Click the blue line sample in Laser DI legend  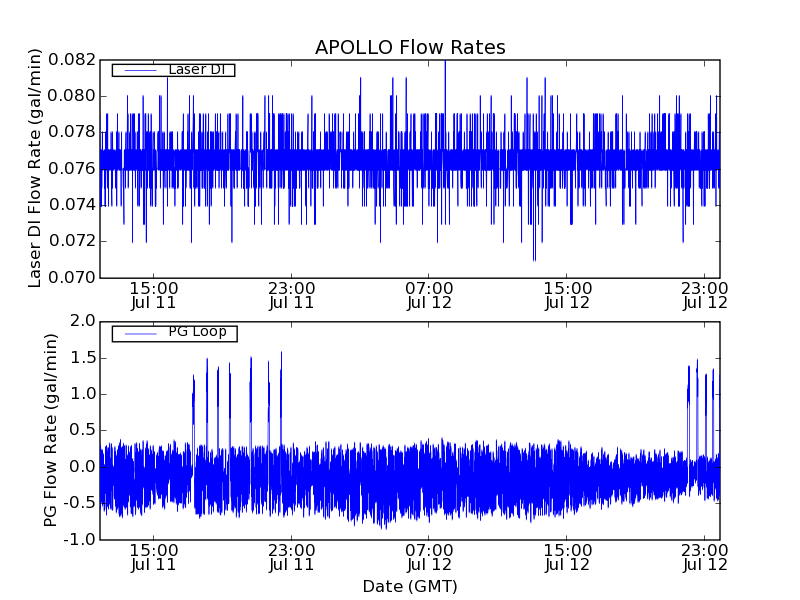[x=140, y=70]
